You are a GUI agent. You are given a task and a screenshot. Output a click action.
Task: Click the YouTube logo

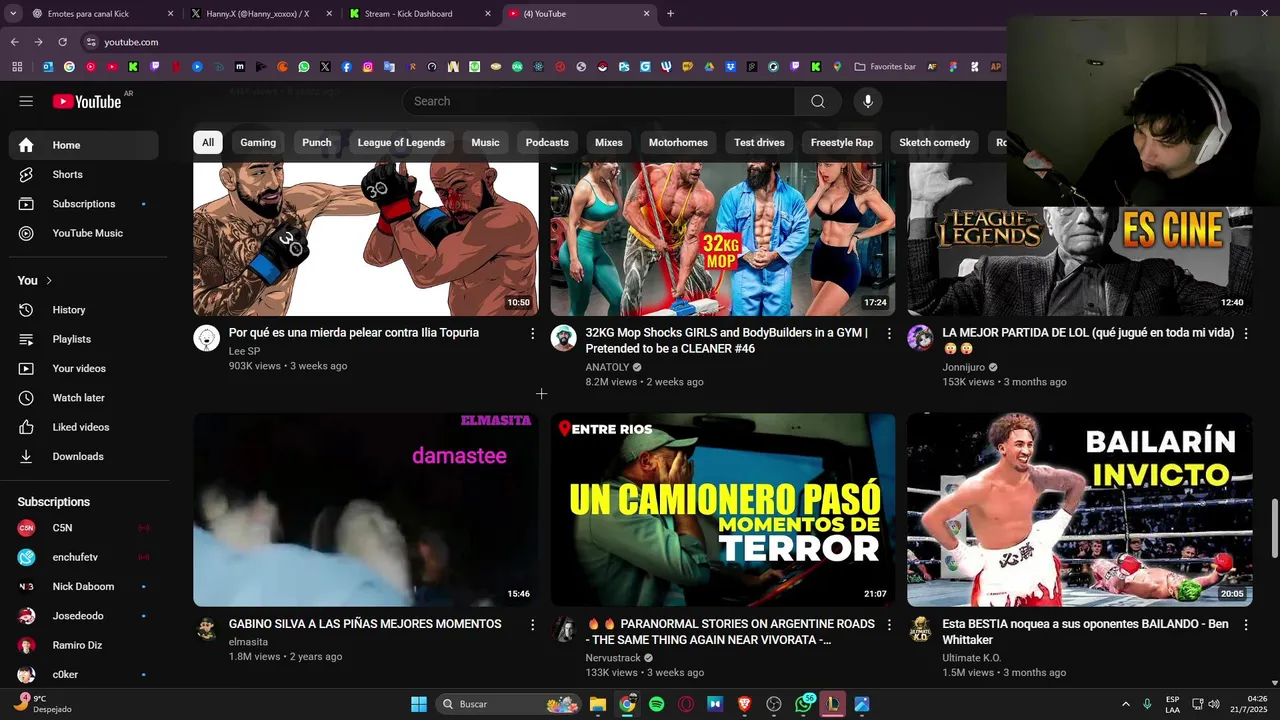(87, 101)
